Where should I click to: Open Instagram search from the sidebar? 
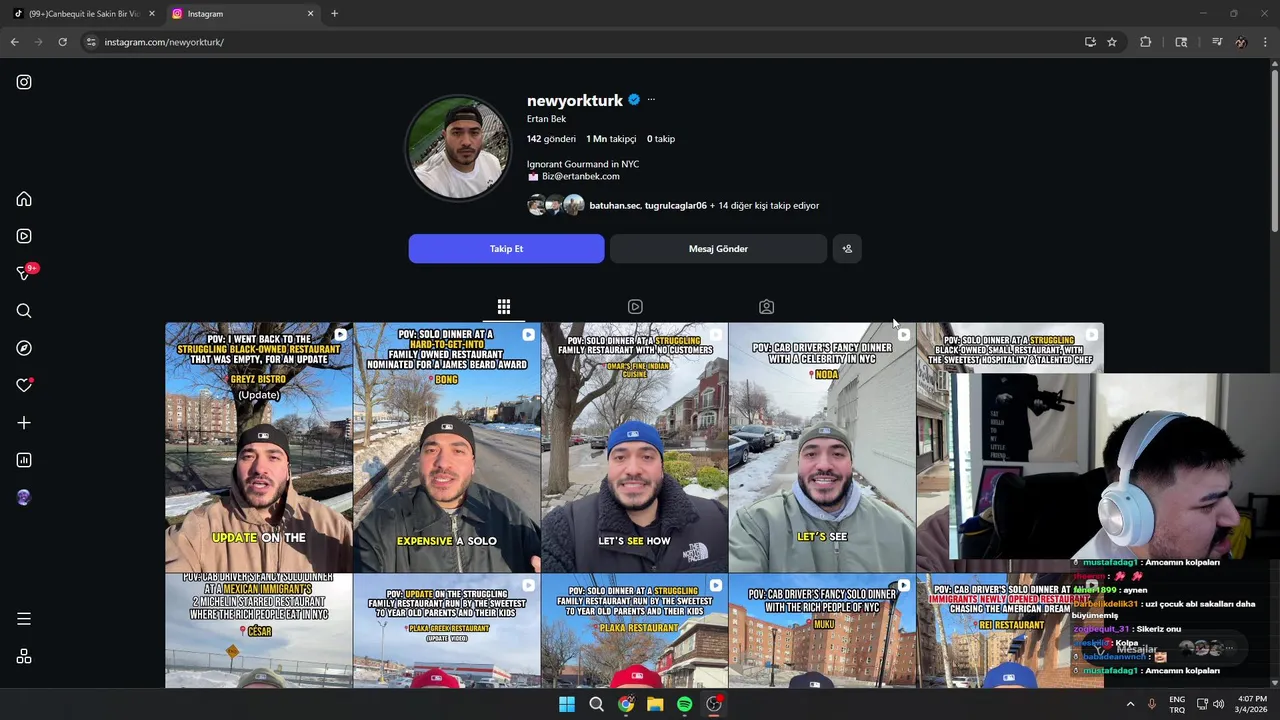click(x=24, y=311)
